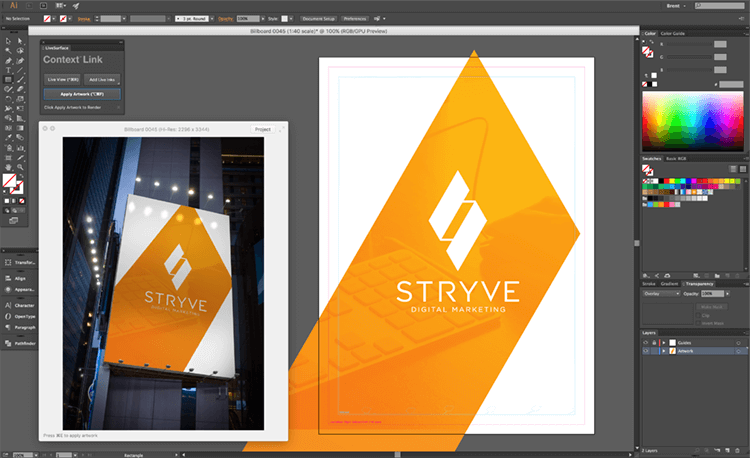Click the change screen mode icon
This screenshot has height=458, width=750.
coord(13,220)
